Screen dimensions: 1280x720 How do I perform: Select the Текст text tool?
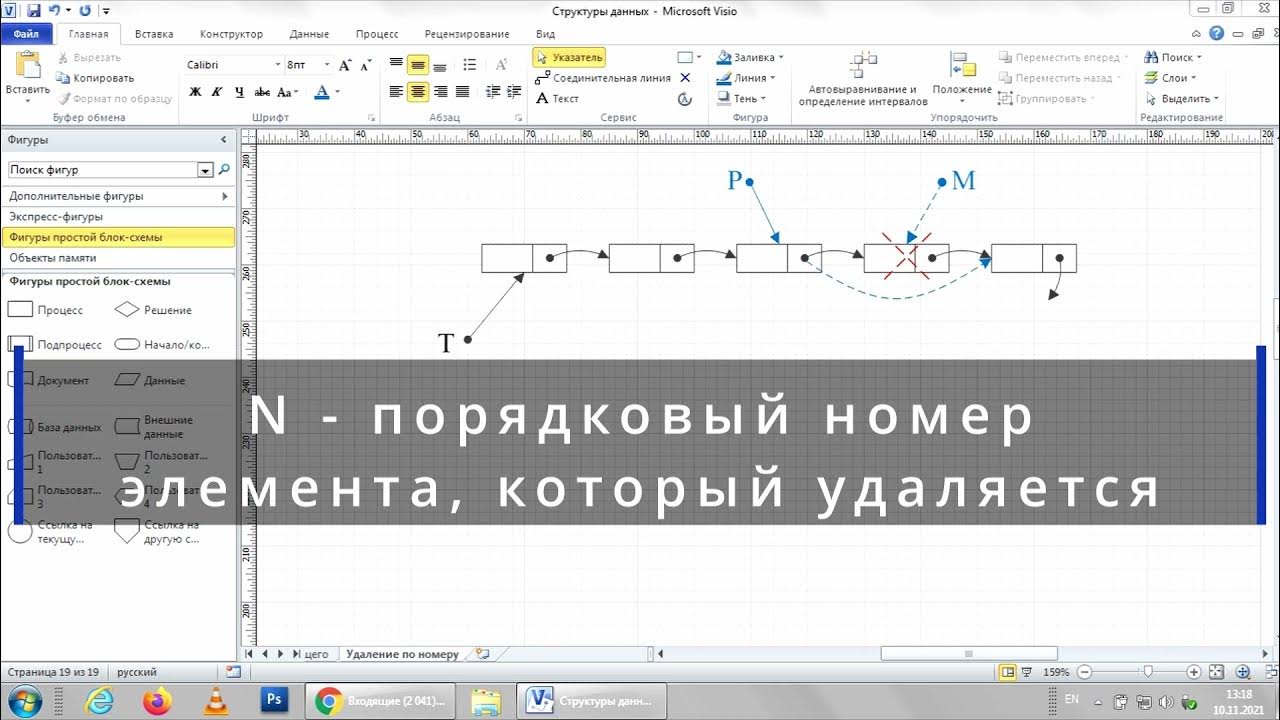point(558,99)
